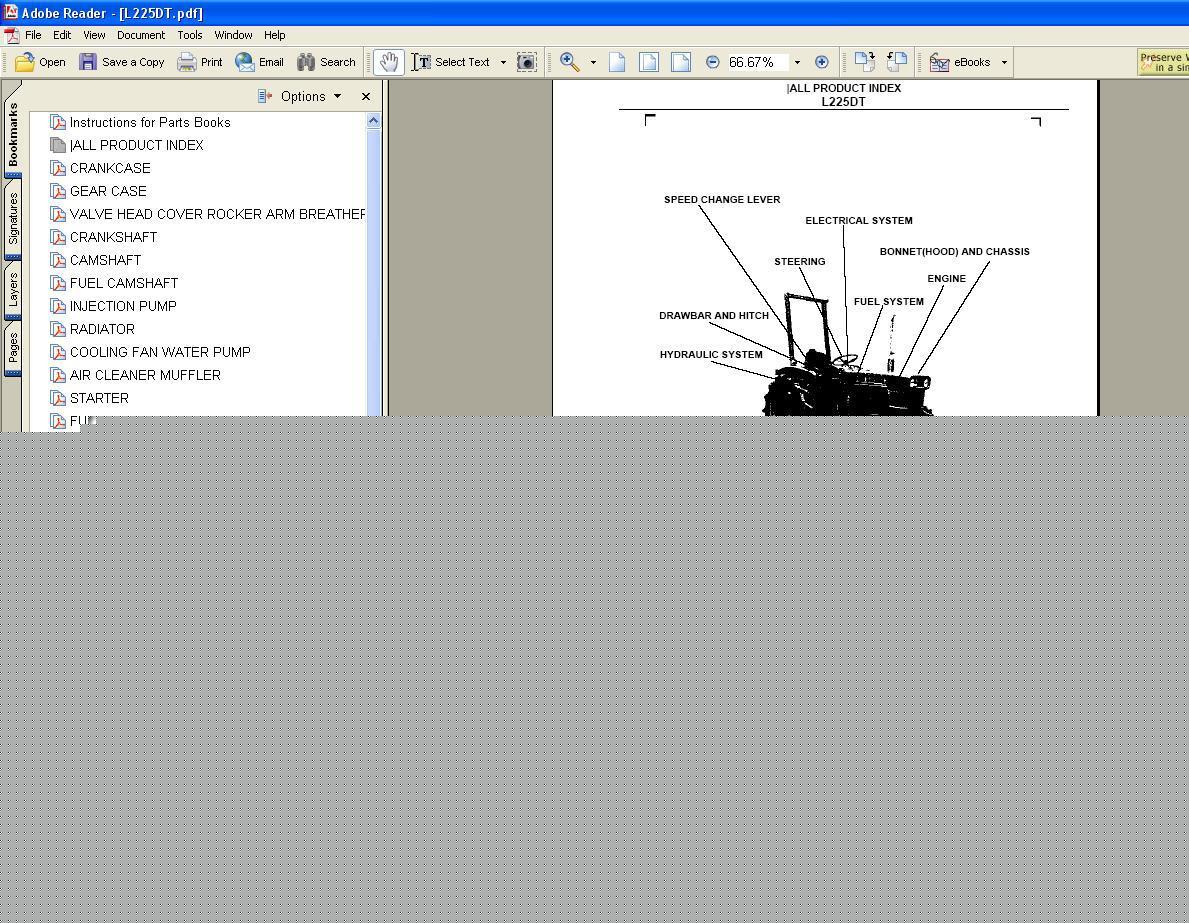The width and height of the screenshot is (1189, 923).
Task: Open eBooks dropdown arrow
Action: tap(1004, 62)
